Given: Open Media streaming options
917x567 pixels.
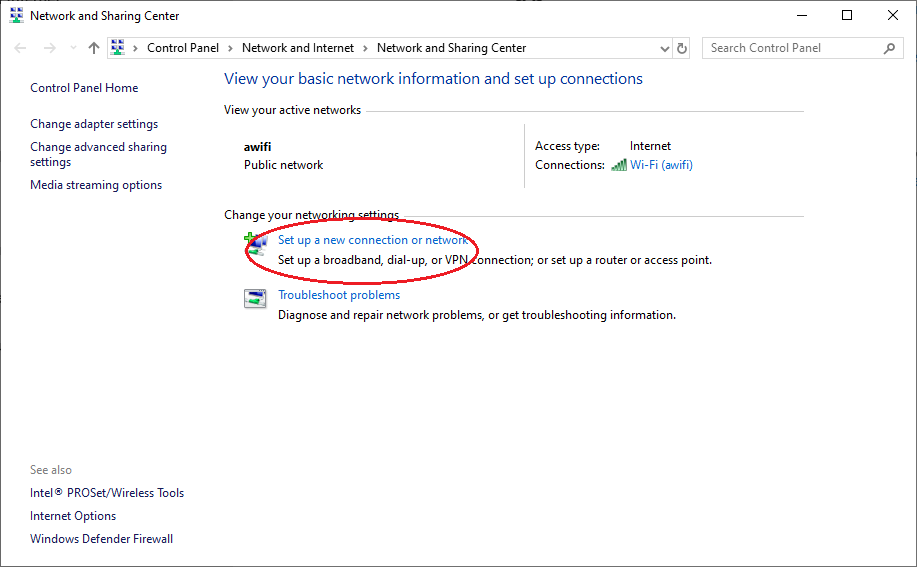Looking at the screenshot, I should point(96,185).
